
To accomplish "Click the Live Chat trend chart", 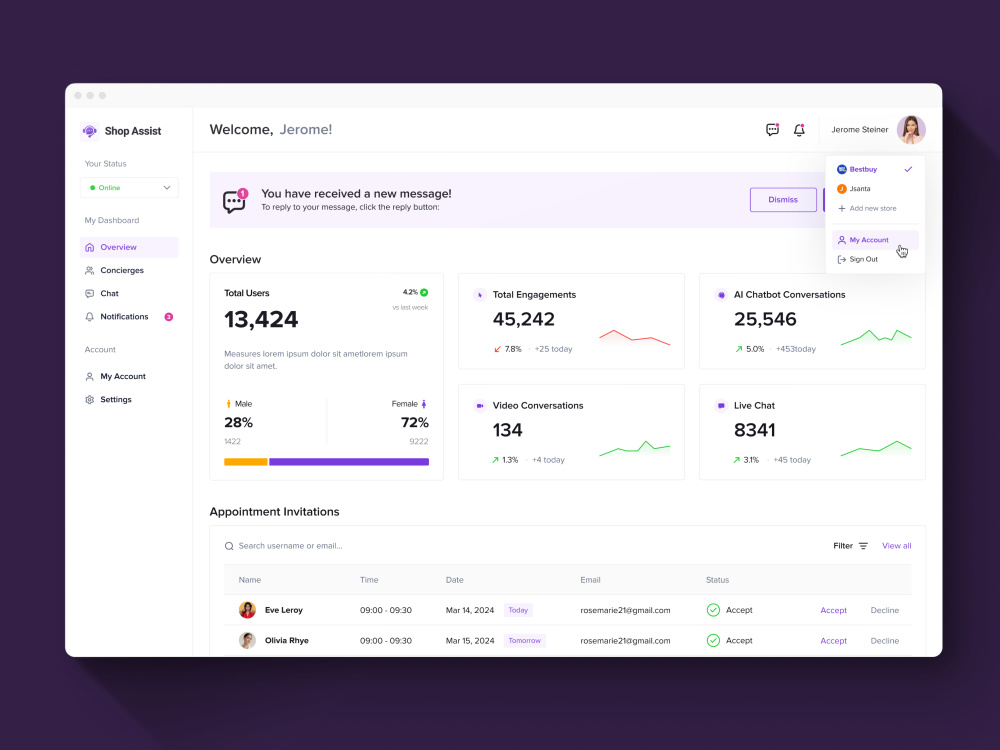I will click(x=876, y=448).
